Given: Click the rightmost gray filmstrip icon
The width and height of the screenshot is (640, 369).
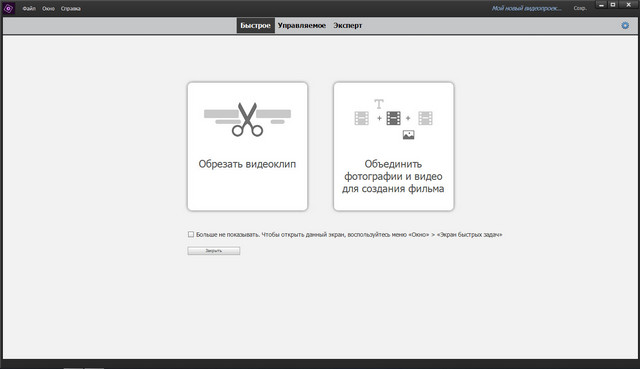Looking at the screenshot, I should point(425,118).
